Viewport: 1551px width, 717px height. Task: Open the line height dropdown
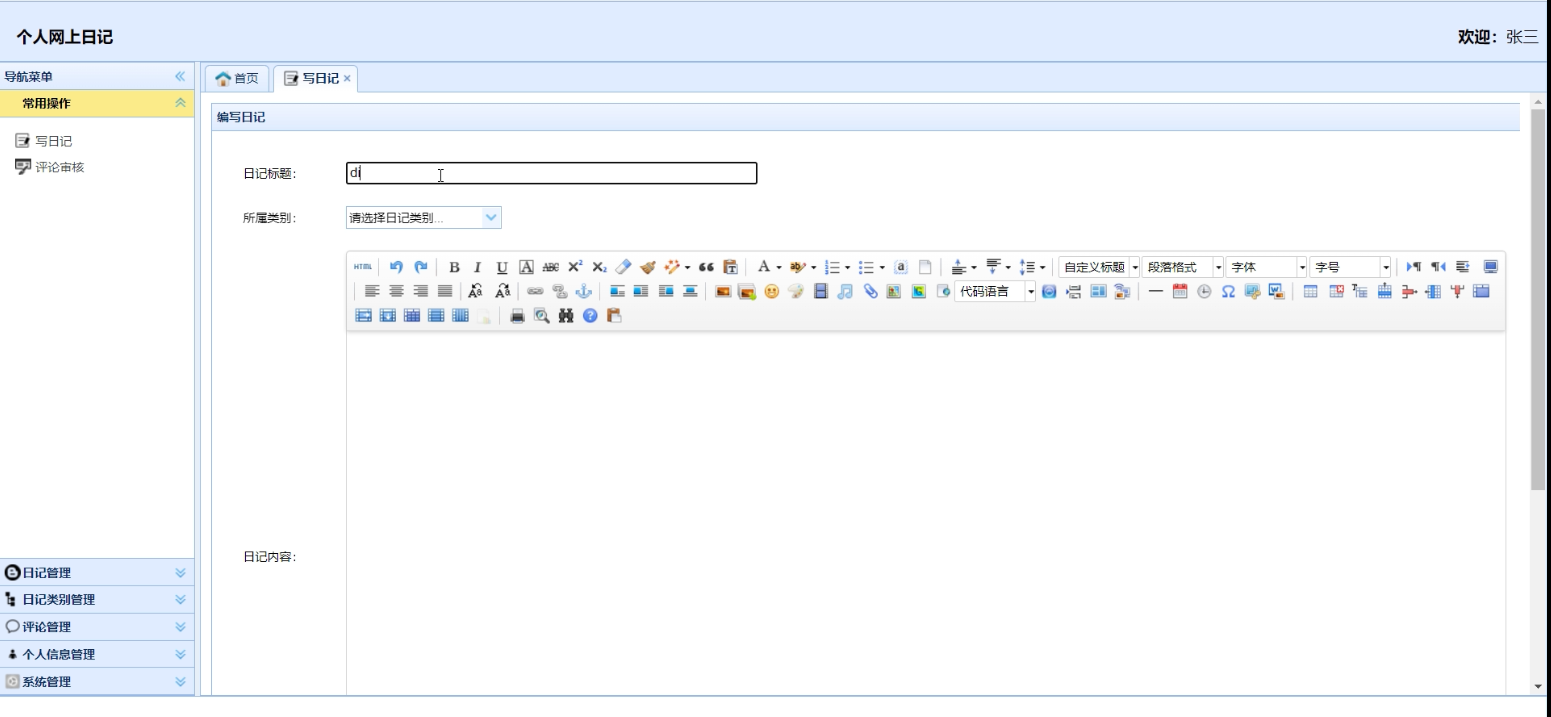tap(1042, 268)
